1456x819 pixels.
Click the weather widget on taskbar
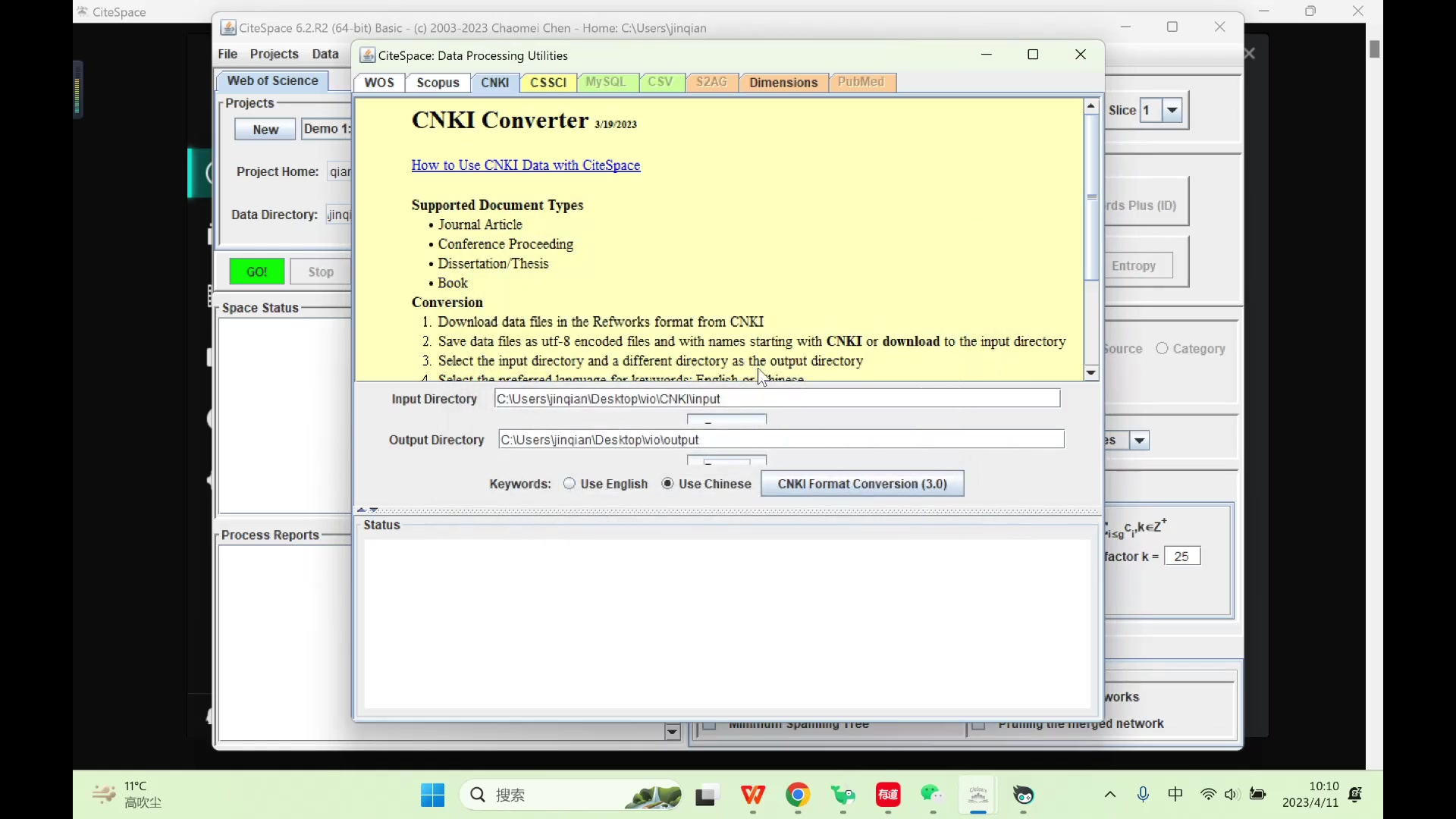click(x=127, y=795)
